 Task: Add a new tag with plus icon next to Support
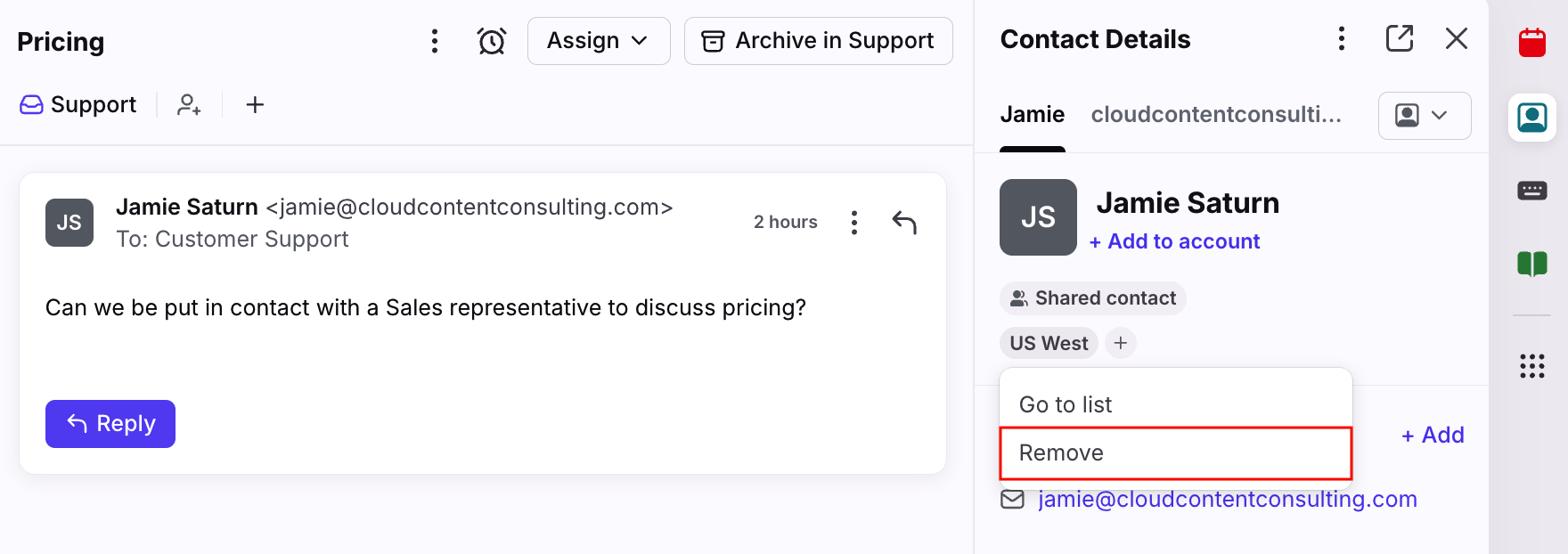255,105
